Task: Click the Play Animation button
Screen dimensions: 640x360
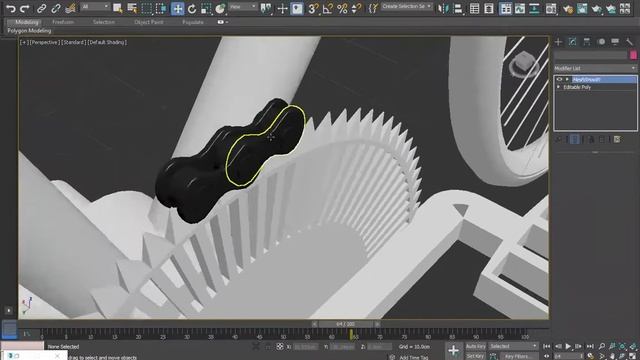Action: coord(568,347)
